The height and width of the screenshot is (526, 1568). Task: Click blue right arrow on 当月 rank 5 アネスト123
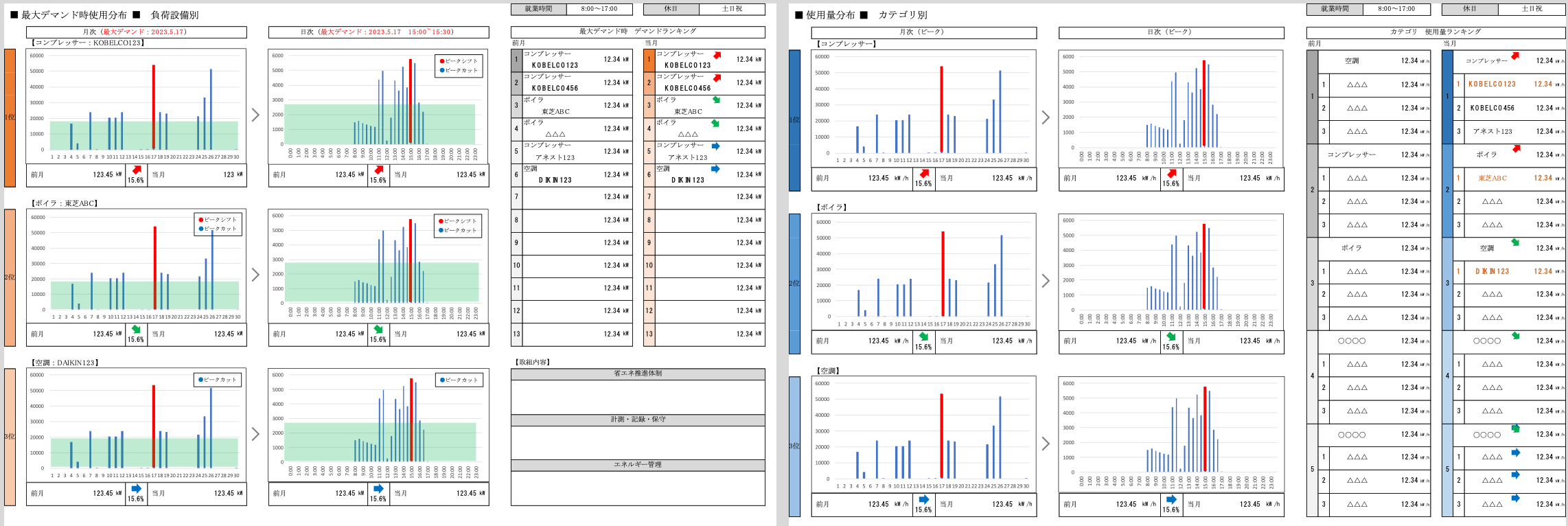715,146
